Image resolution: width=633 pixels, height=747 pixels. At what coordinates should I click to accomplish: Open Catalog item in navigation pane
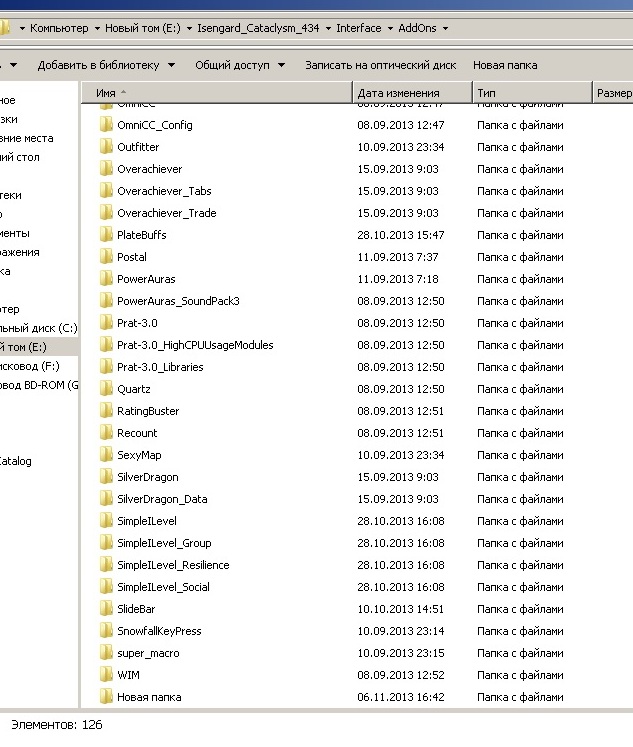[16, 461]
